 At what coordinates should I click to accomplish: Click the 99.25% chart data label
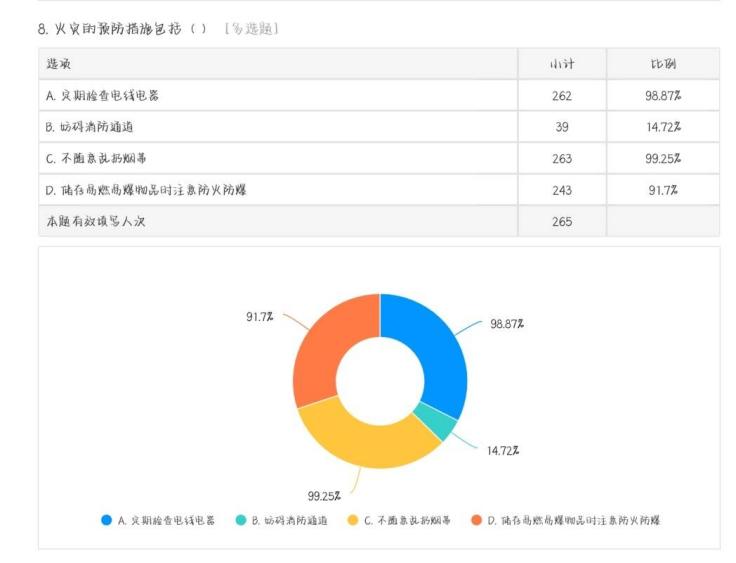324,495
